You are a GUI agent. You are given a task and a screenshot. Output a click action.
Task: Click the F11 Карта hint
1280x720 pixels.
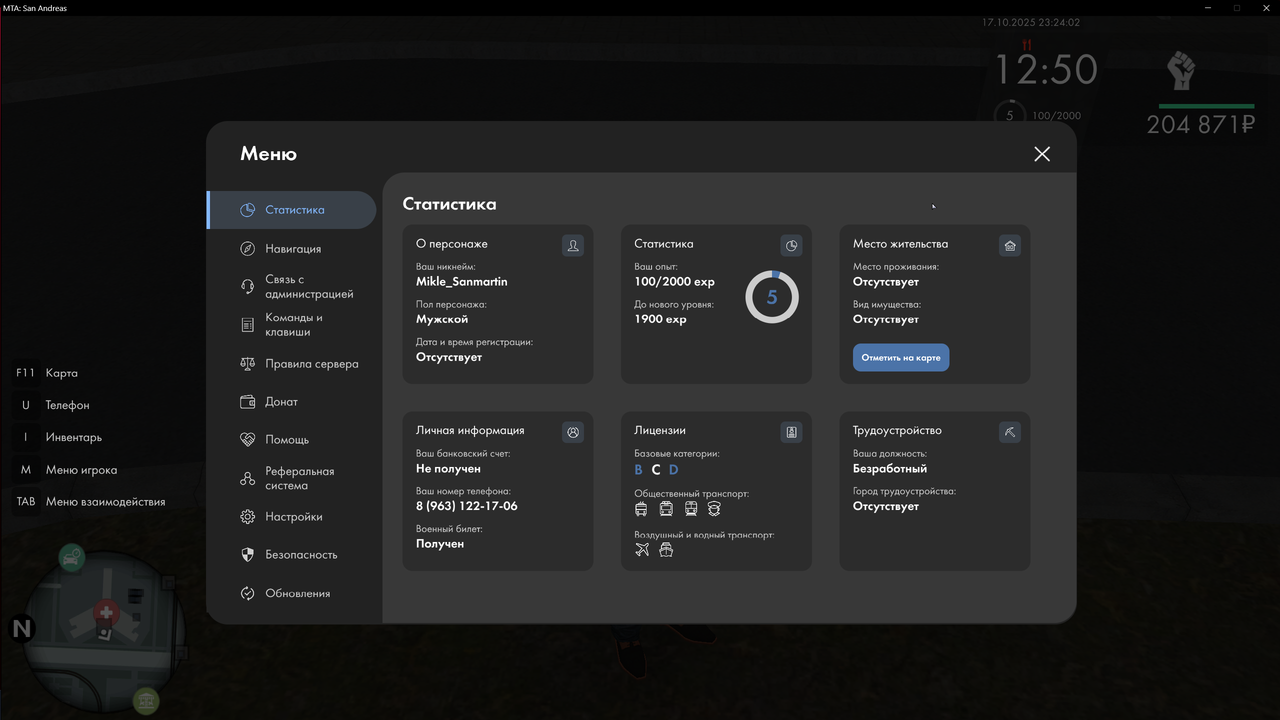[x=46, y=373]
